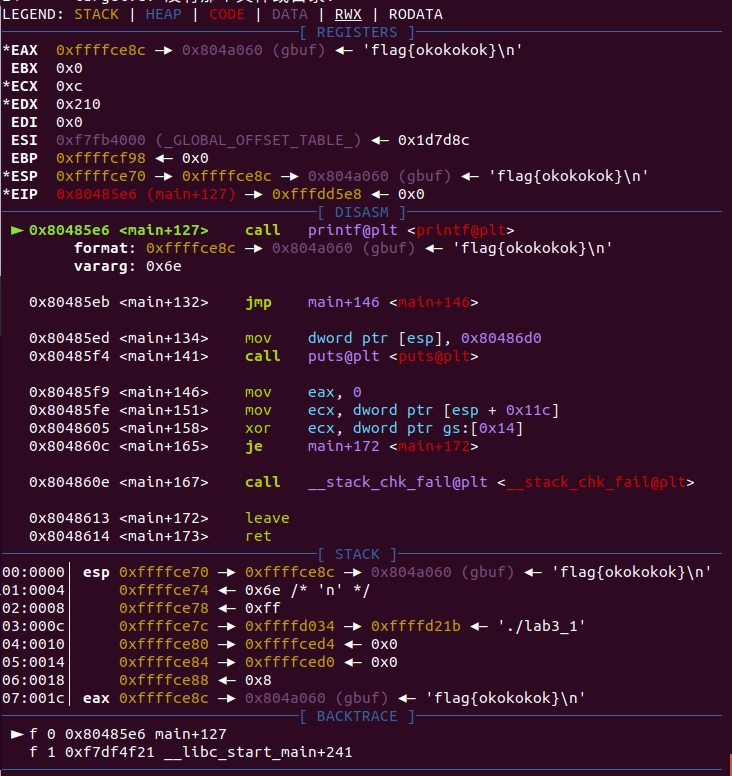Click address 0x80485f9 at main+146
The width and height of the screenshot is (732, 776).
(x=69, y=392)
